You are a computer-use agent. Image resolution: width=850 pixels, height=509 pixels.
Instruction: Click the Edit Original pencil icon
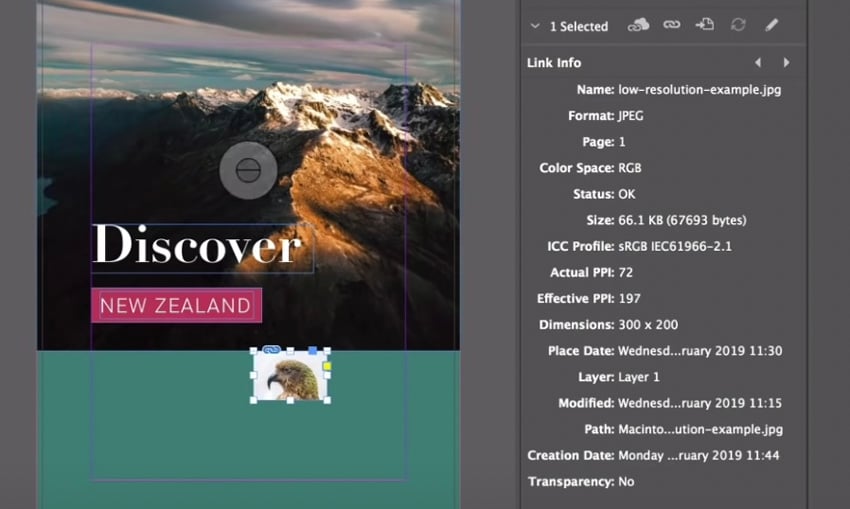tap(771, 25)
